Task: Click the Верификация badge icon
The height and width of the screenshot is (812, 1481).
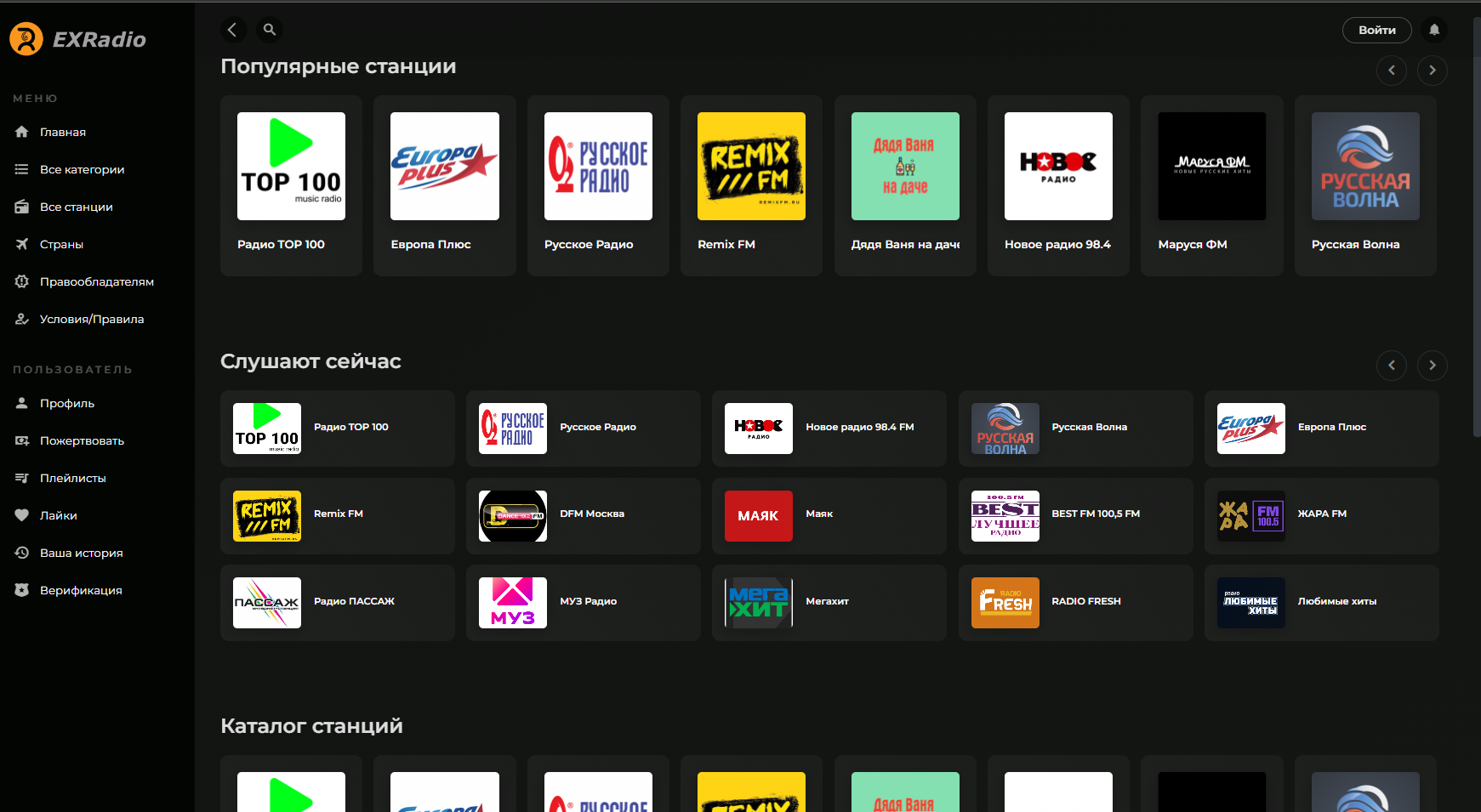Action: pos(22,590)
